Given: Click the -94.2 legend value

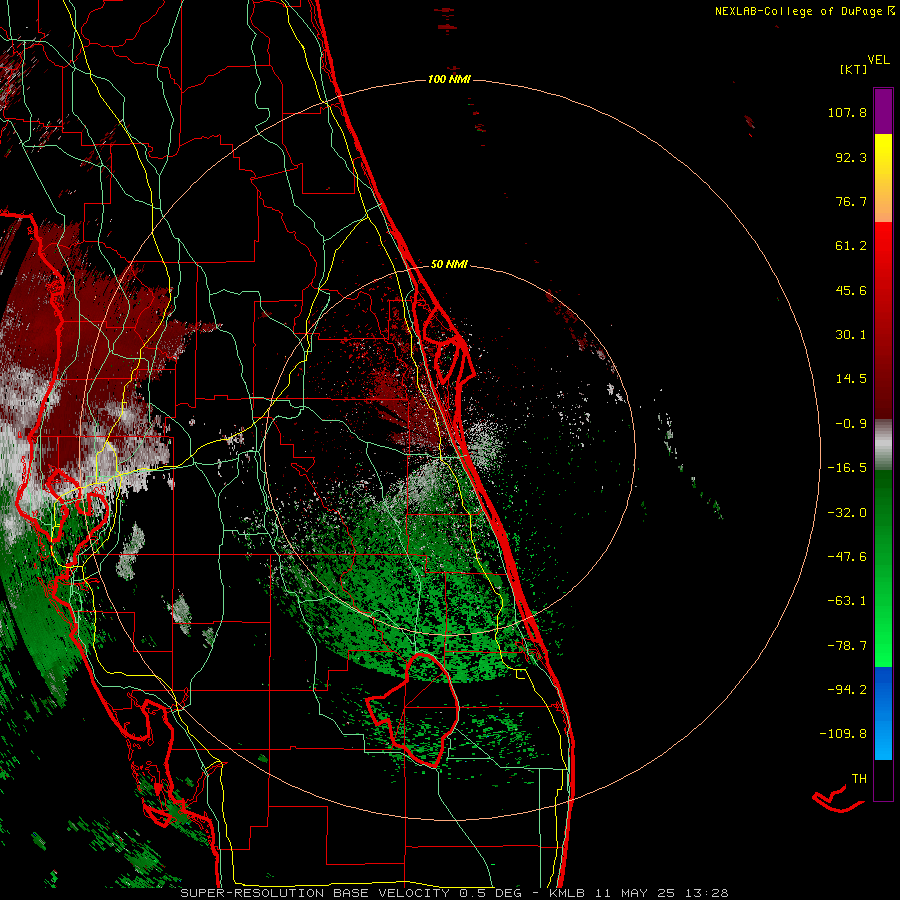Looking at the screenshot, I should [x=847, y=689].
